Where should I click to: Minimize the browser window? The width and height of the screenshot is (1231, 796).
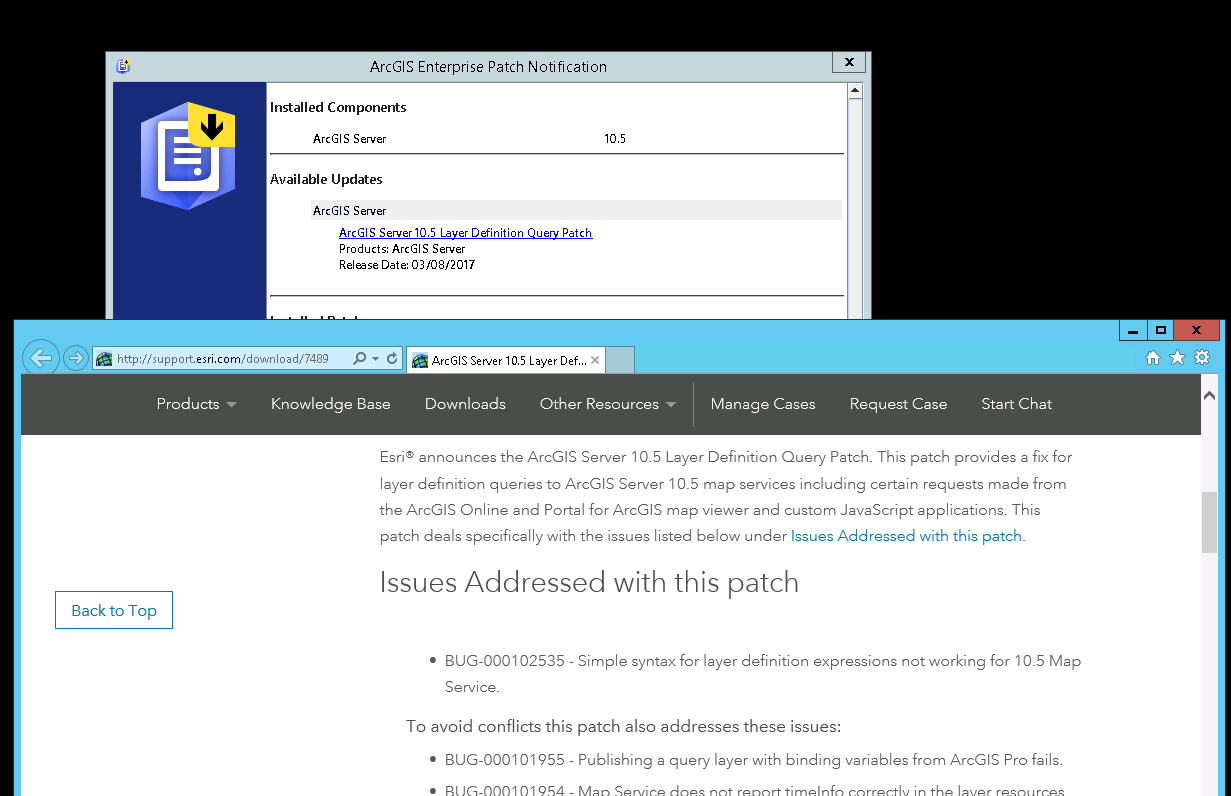(x=1133, y=330)
